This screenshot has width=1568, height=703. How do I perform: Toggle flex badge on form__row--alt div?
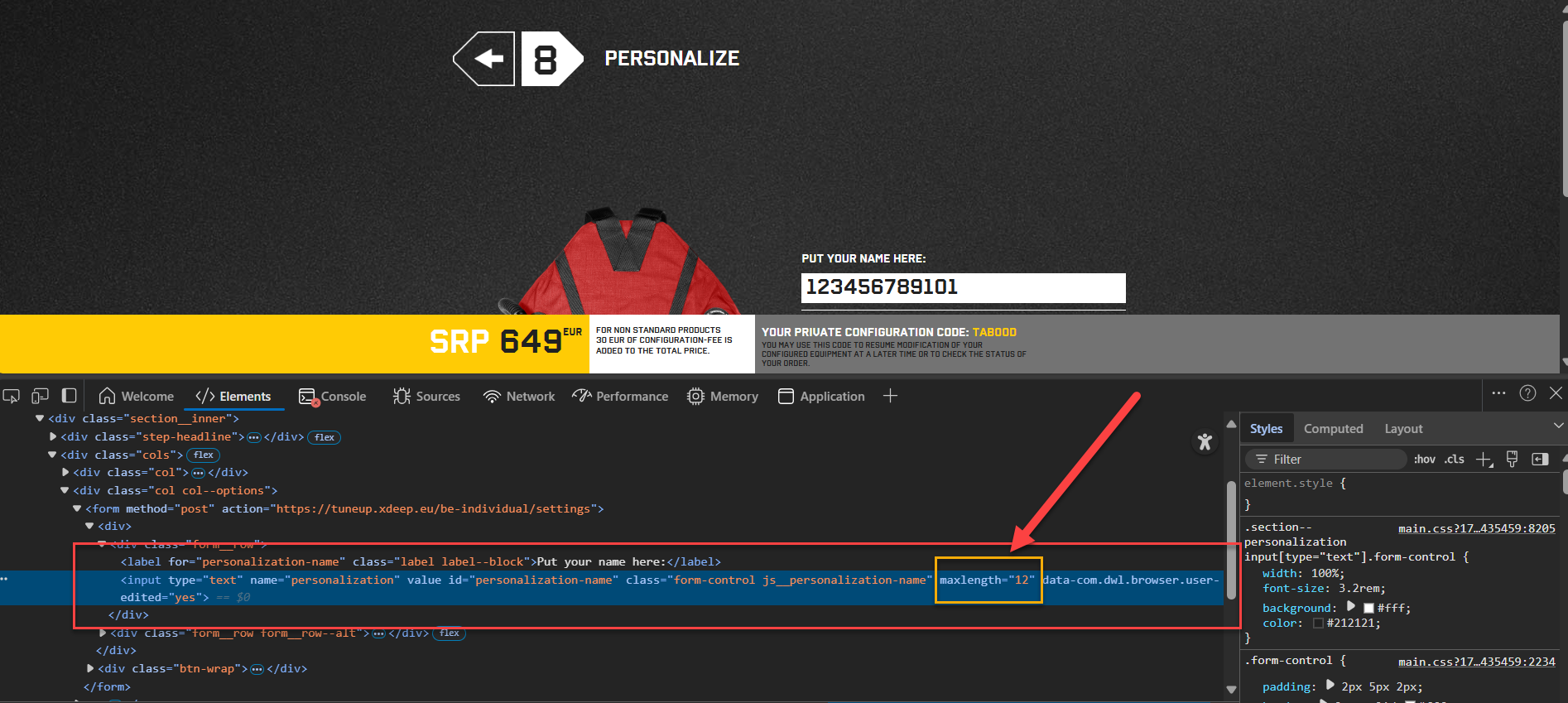point(450,633)
